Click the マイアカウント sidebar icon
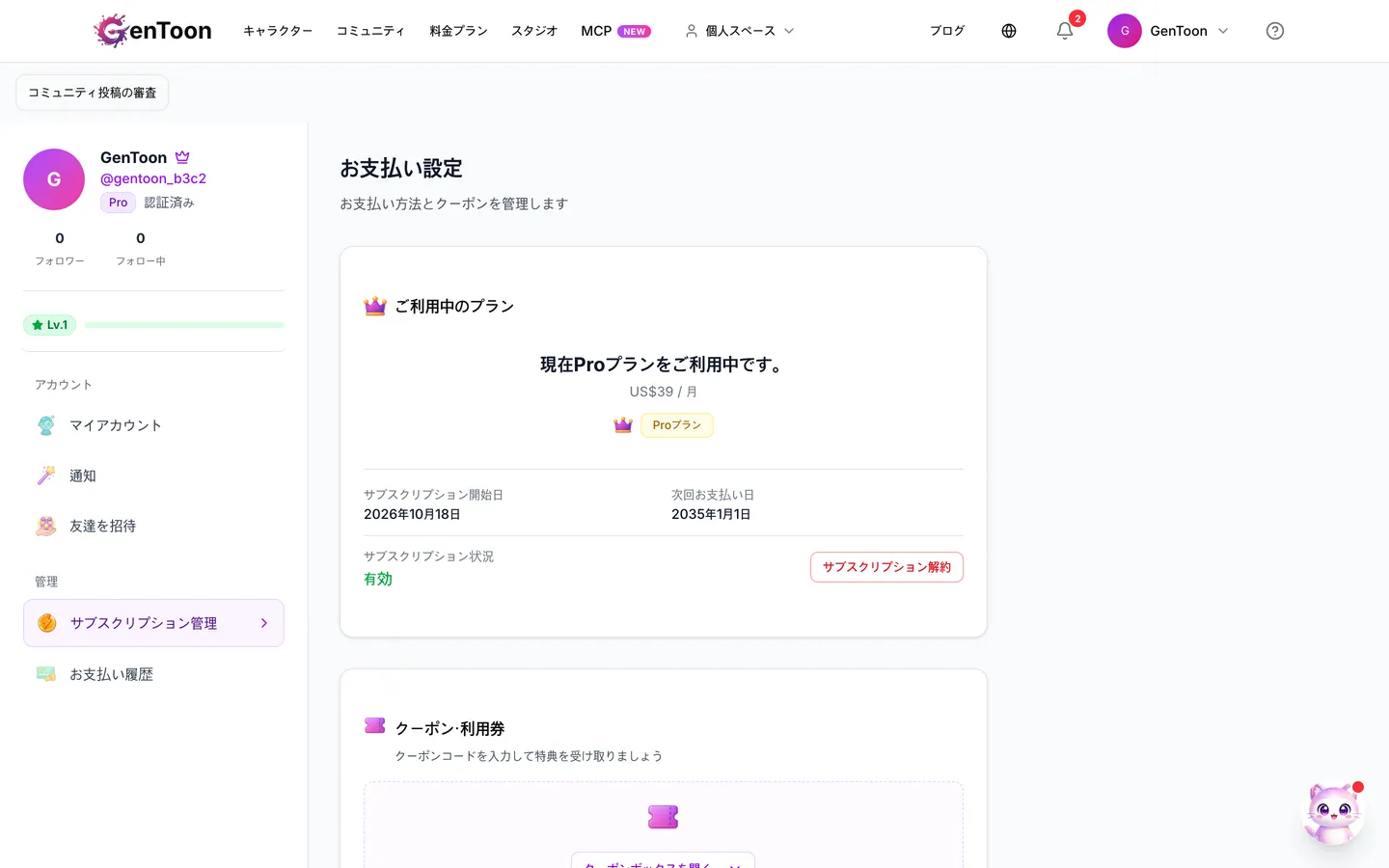Viewport: 1389px width, 868px height. pos(46,425)
